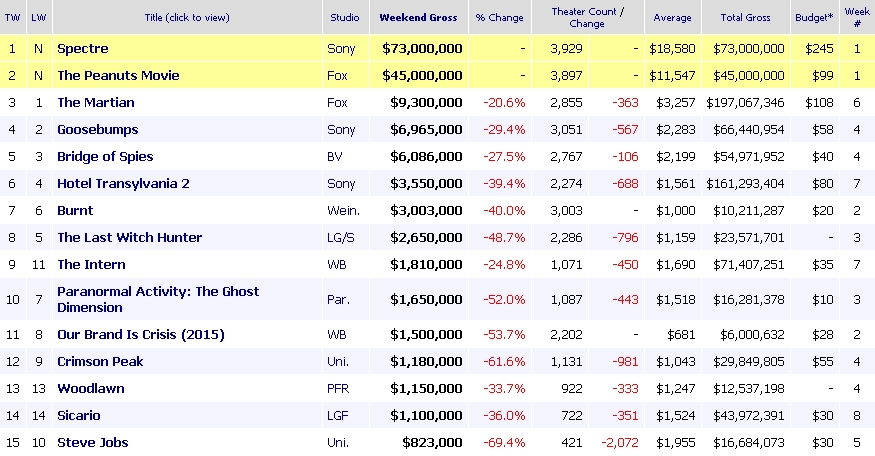
Task: Select -69.4% change for Steve Jobs
Action: pos(504,443)
